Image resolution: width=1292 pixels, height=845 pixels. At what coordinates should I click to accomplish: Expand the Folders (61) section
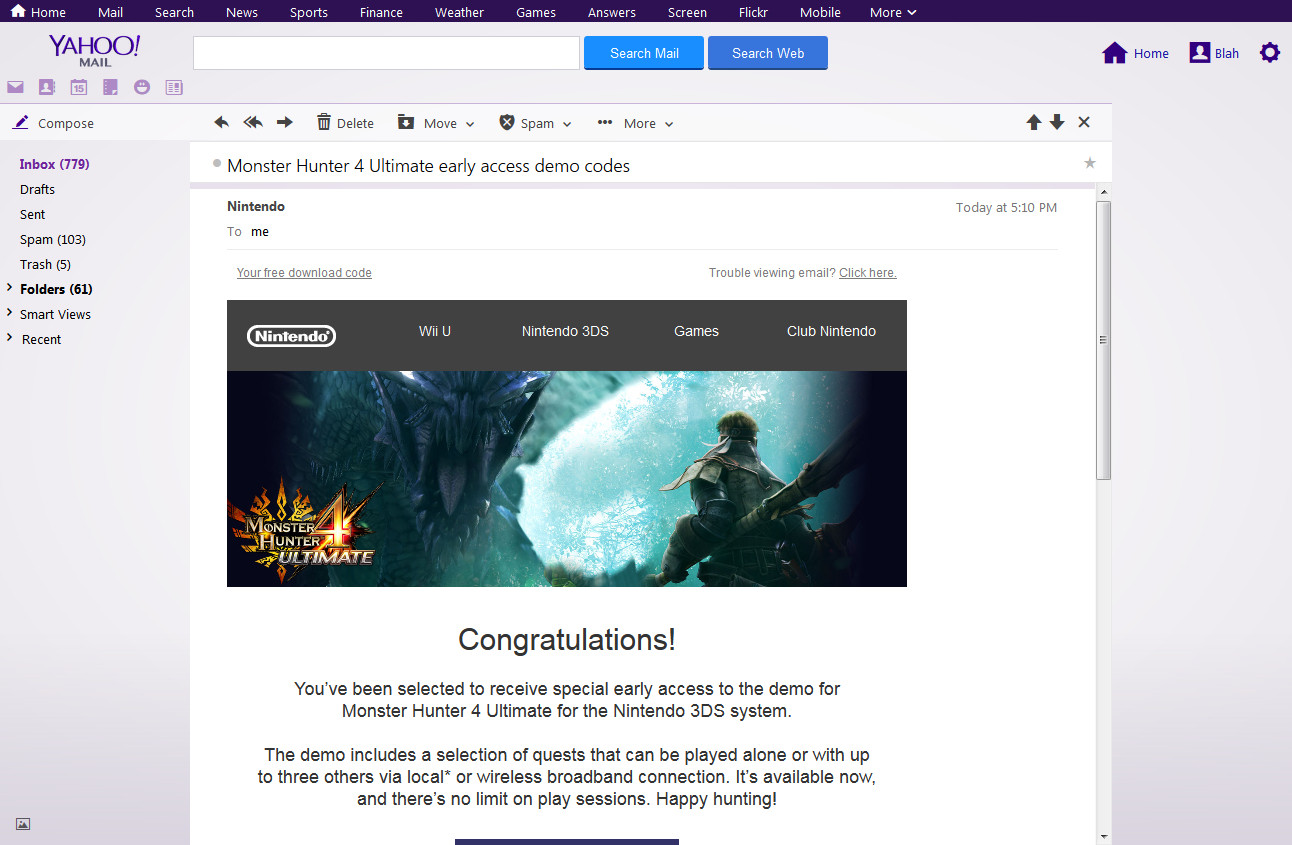pyautogui.click(x=9, y=288)
